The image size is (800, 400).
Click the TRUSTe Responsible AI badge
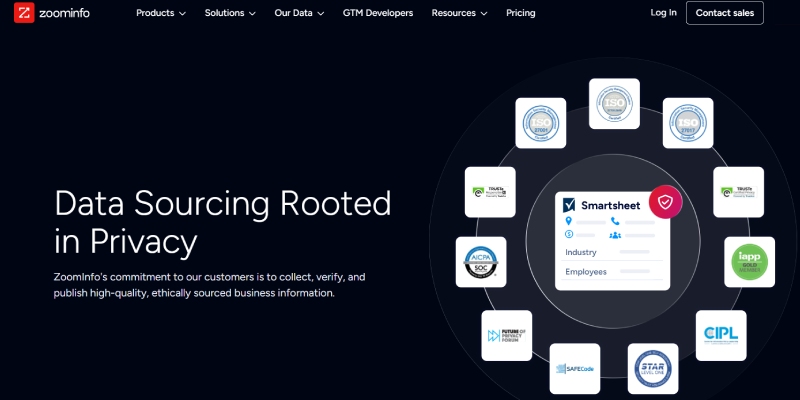coord(490,192)
